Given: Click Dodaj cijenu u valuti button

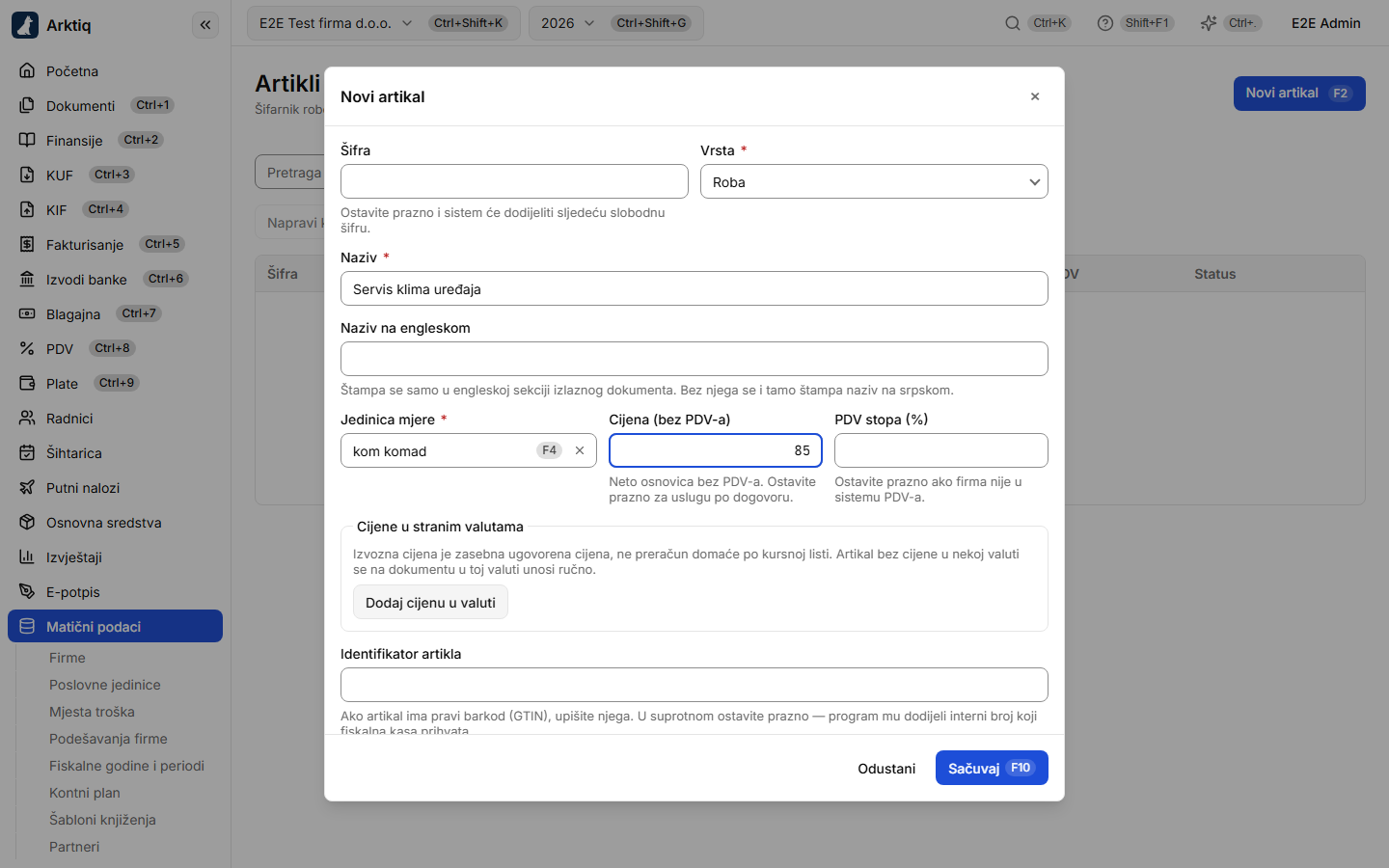Looking at the screenshot, I should 430,602.
